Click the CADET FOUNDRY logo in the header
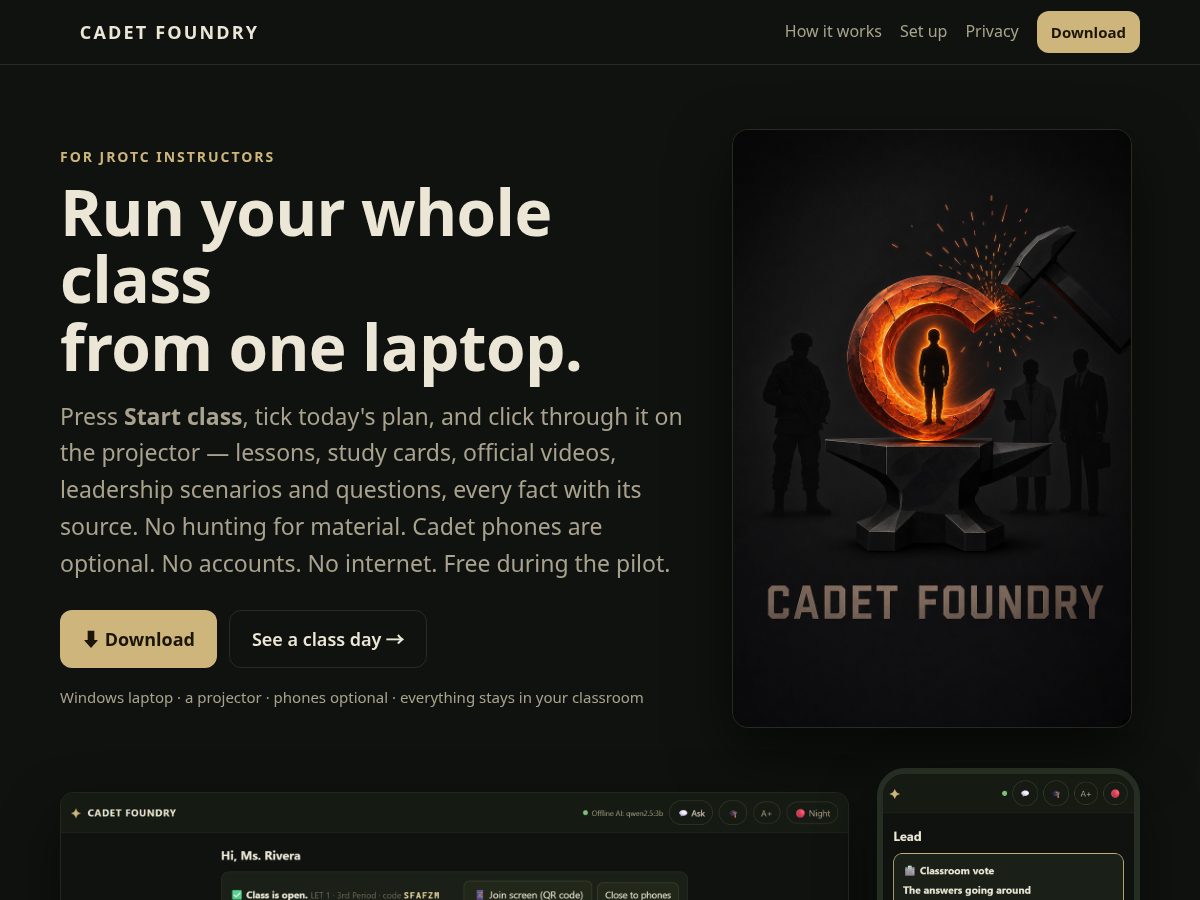This screenshot has height=900, width=1200. click(x=169, y=32)
